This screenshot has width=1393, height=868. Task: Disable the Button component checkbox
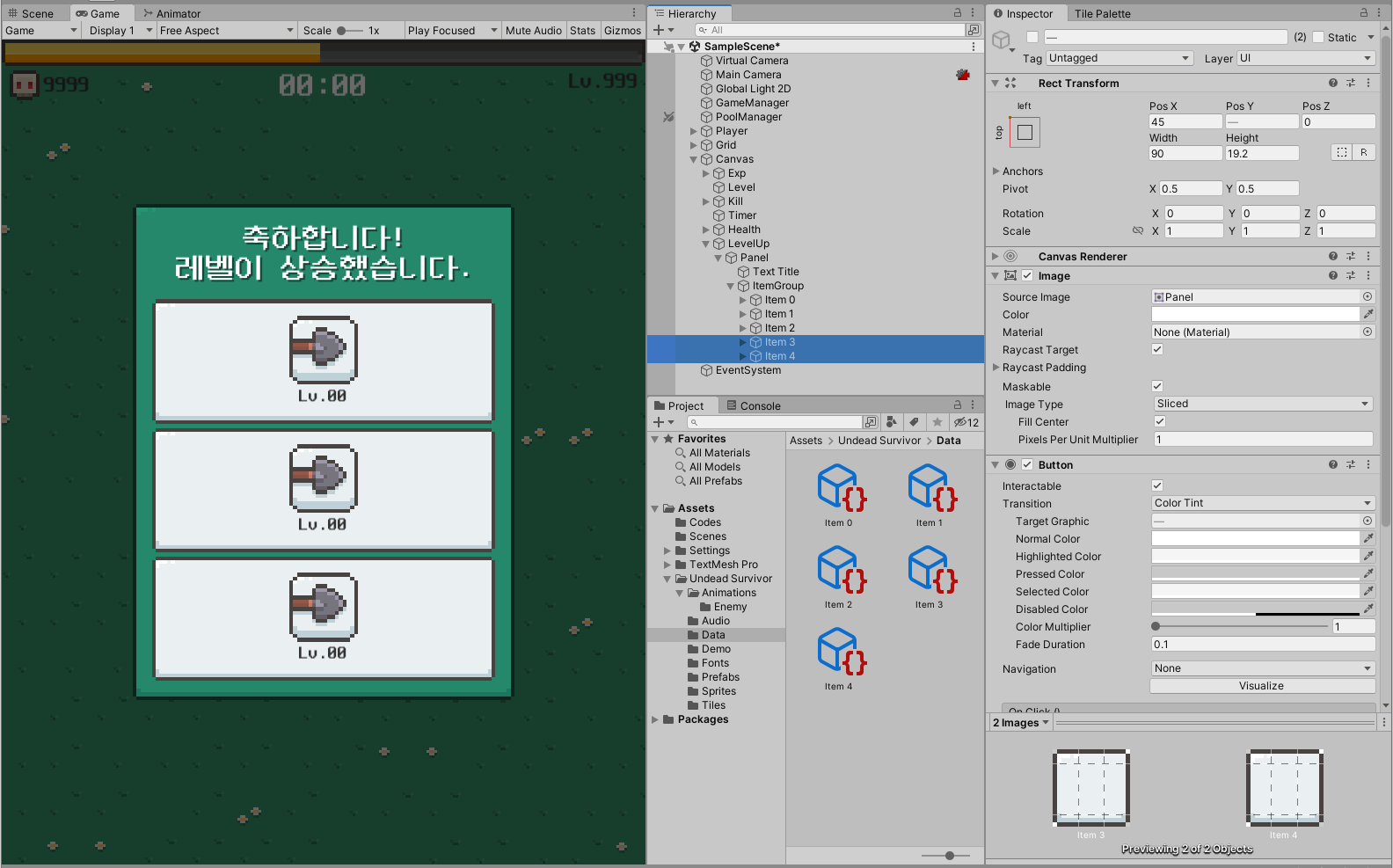[x=1027, y=464]
